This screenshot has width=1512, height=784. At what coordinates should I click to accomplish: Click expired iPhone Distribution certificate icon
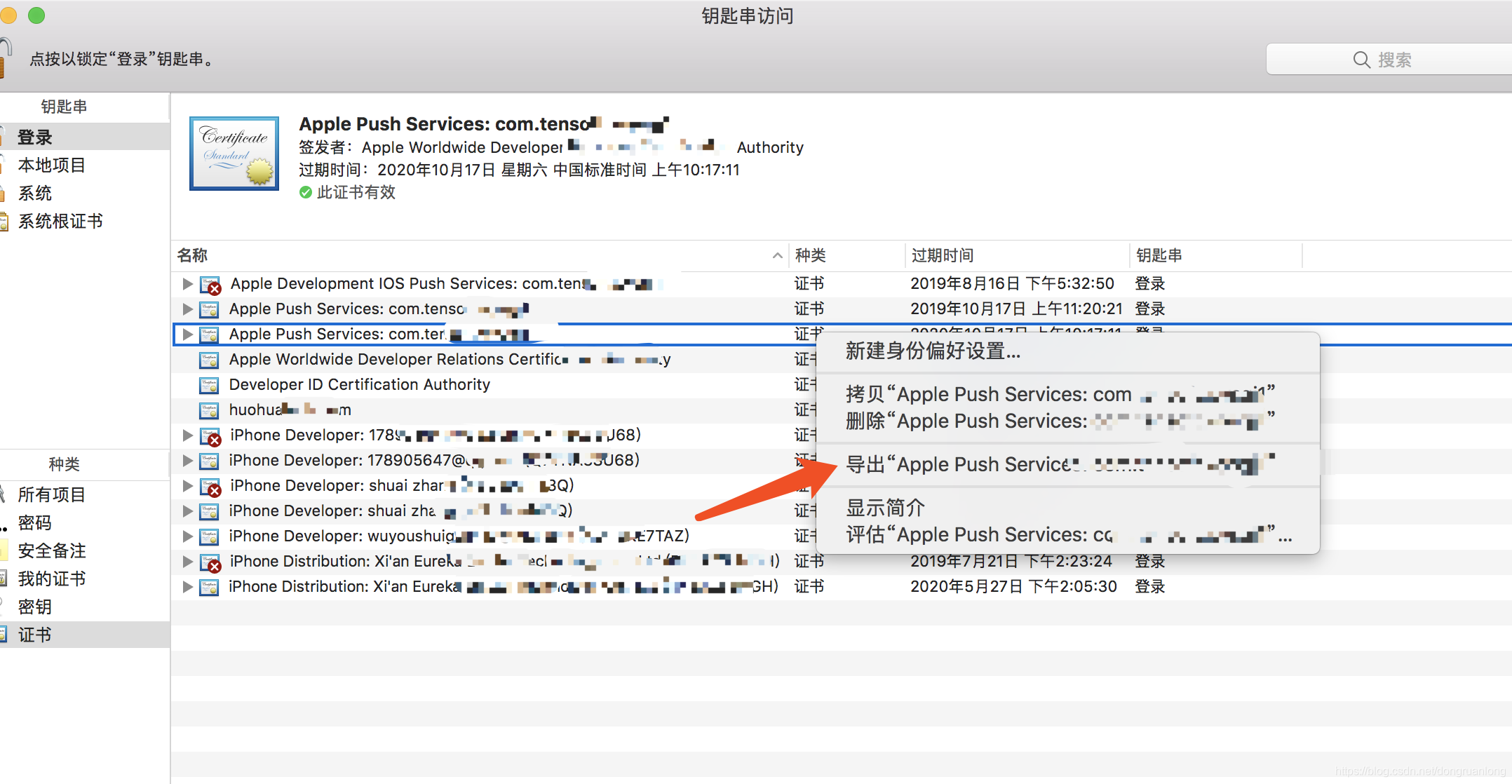point(210,562)
